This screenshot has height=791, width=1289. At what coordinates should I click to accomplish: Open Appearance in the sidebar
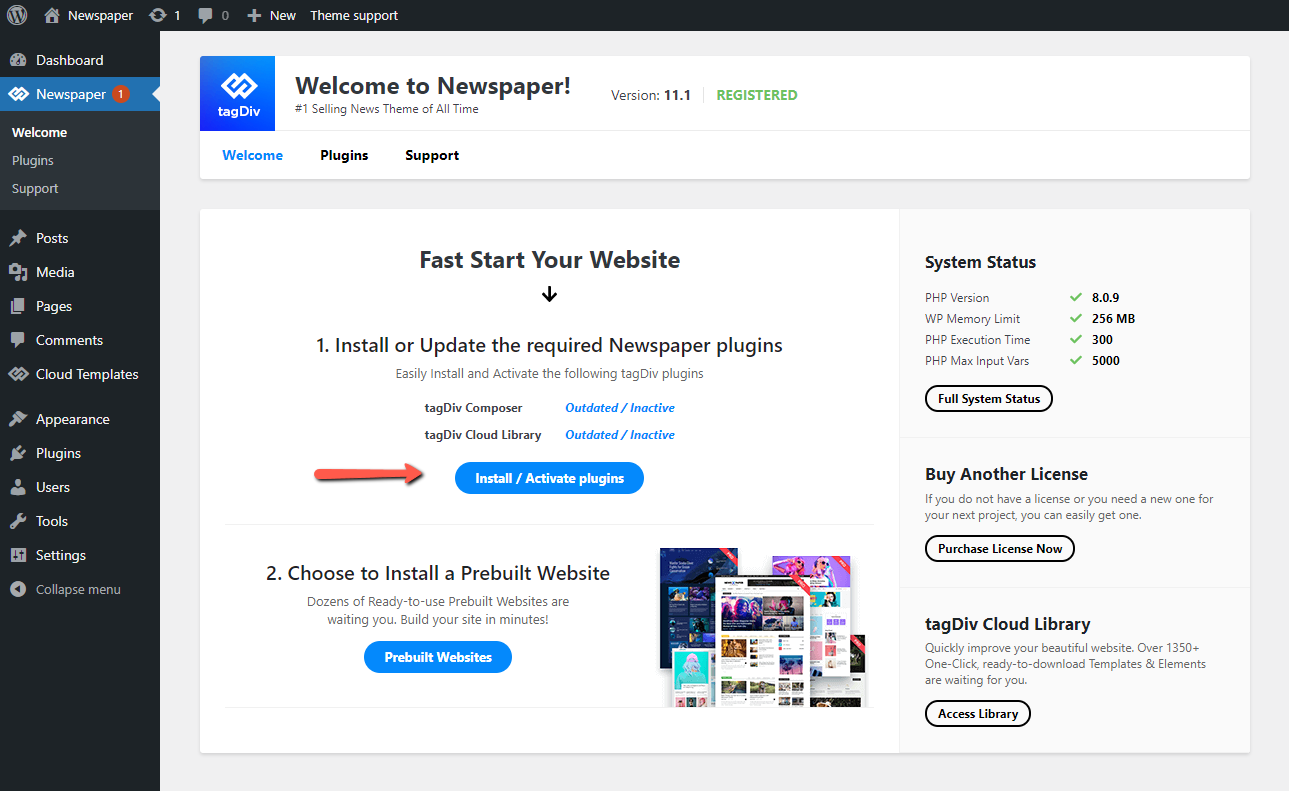pos(73,419)
